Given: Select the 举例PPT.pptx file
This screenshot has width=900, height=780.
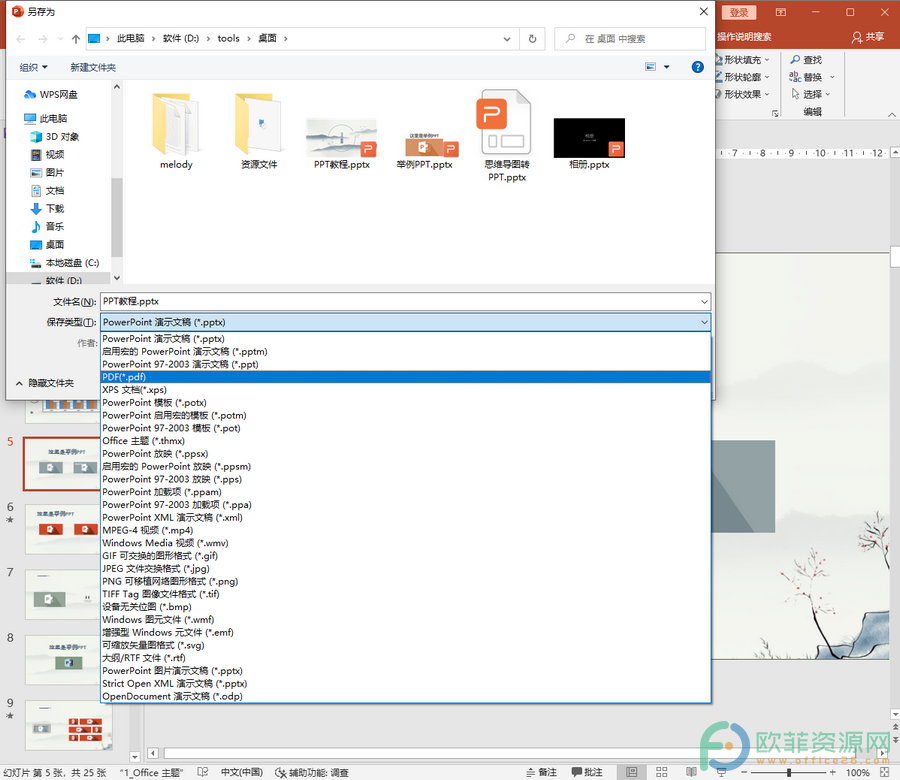Looking at the screenshot, I should (425, 150).
